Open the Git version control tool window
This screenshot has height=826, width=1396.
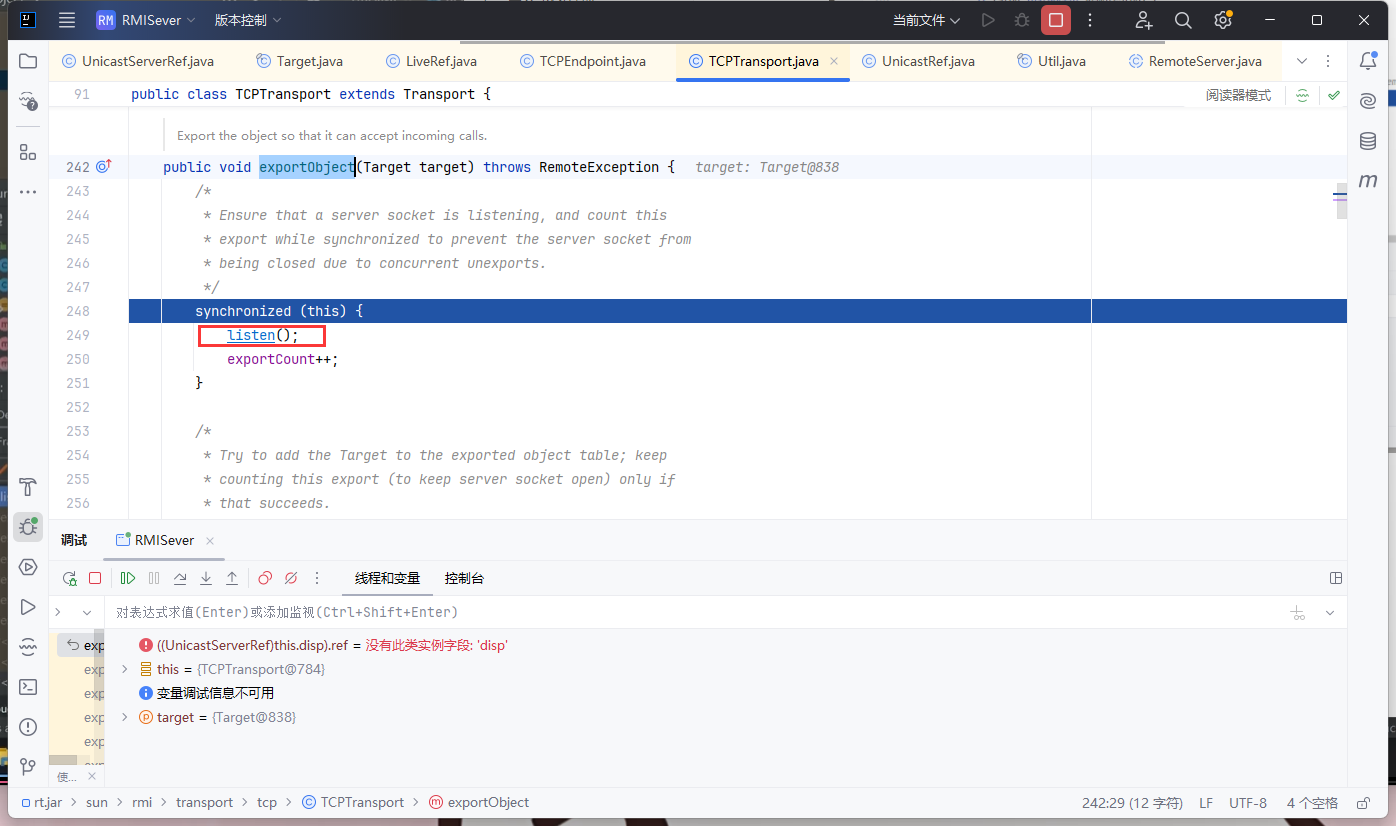click(28, 767)
